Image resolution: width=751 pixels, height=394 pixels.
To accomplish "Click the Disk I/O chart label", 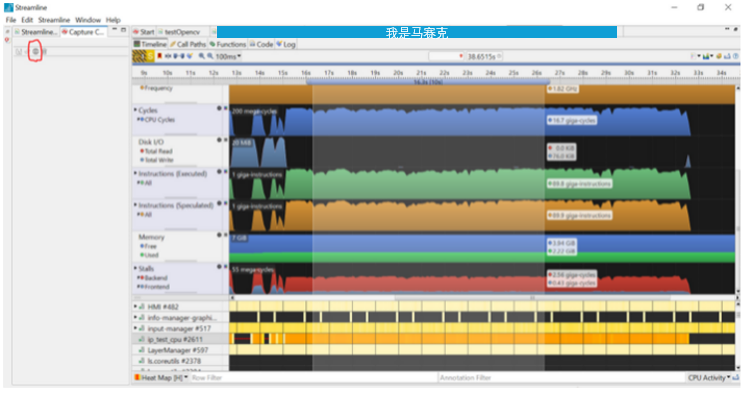I will coord(151,142).
